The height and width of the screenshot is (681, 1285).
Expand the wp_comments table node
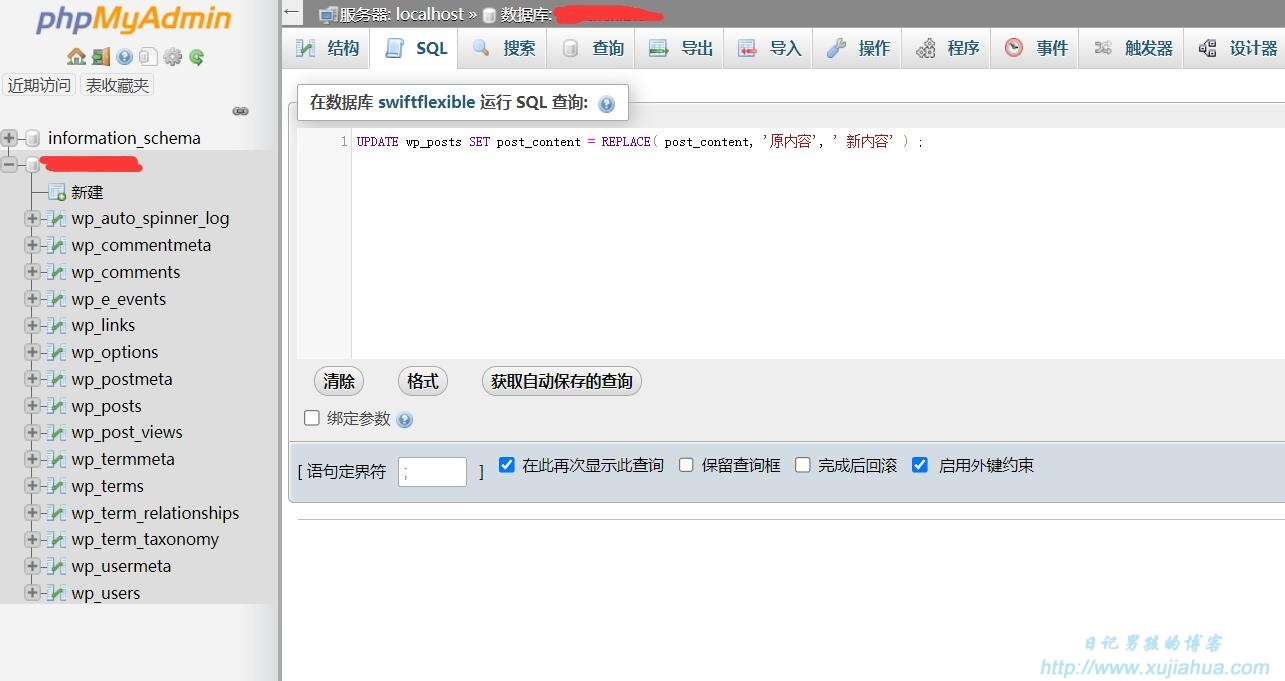click(32, 272)
